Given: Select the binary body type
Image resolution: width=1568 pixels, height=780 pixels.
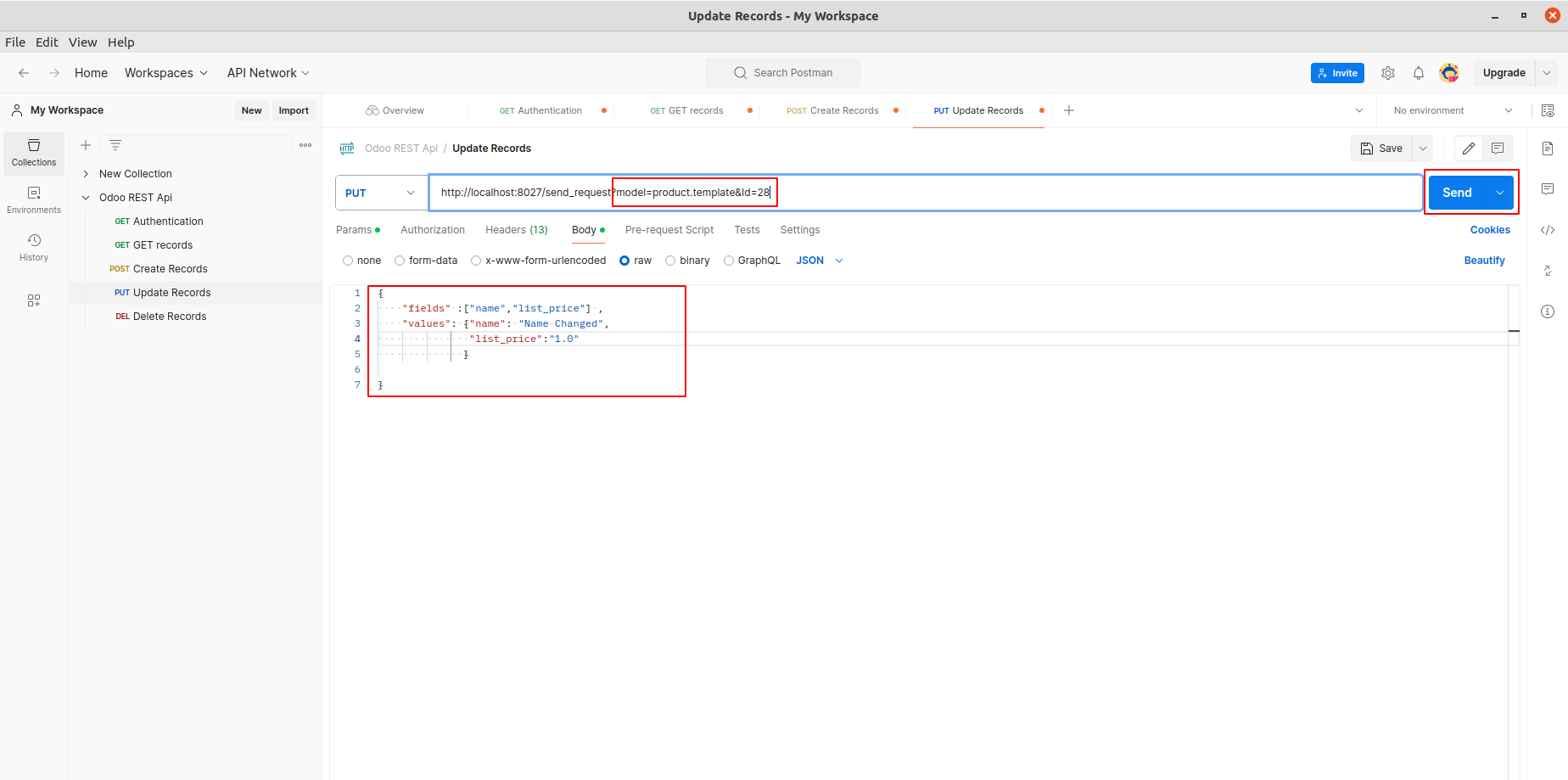Looking at the screenshot, I should [670, 261].
